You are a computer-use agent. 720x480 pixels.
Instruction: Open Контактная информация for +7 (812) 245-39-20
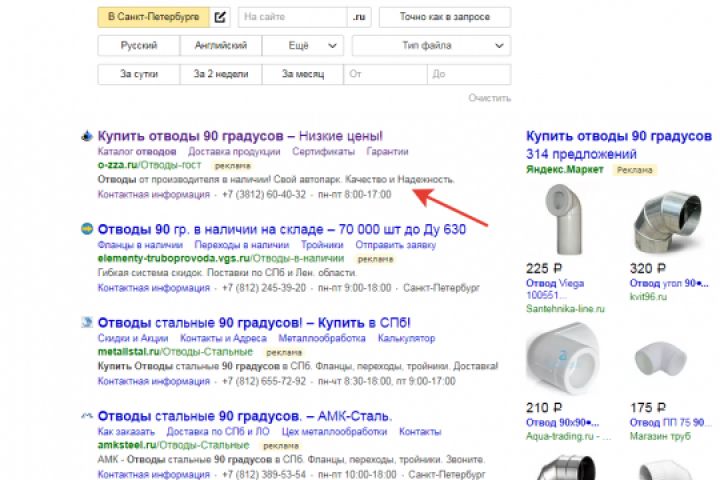click(x=153, y=288)
